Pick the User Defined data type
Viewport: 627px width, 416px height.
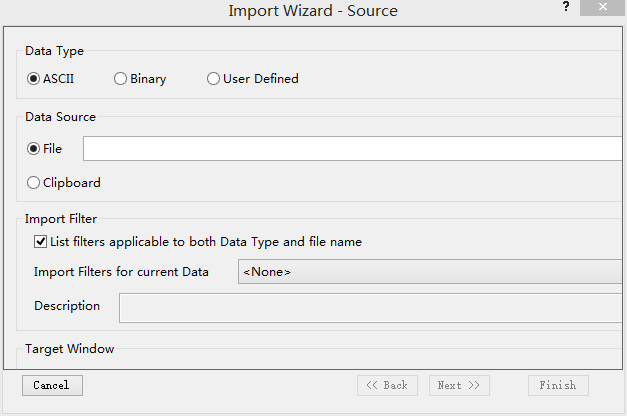(x=213, y=79)
